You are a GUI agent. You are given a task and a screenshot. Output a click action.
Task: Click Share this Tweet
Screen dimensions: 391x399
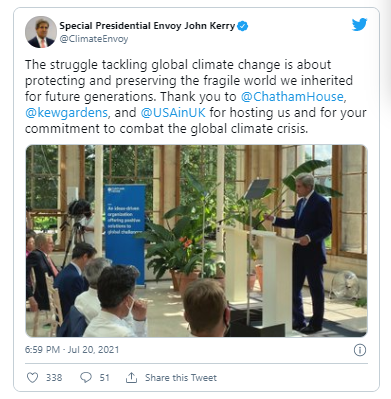[x=181, y=378]
